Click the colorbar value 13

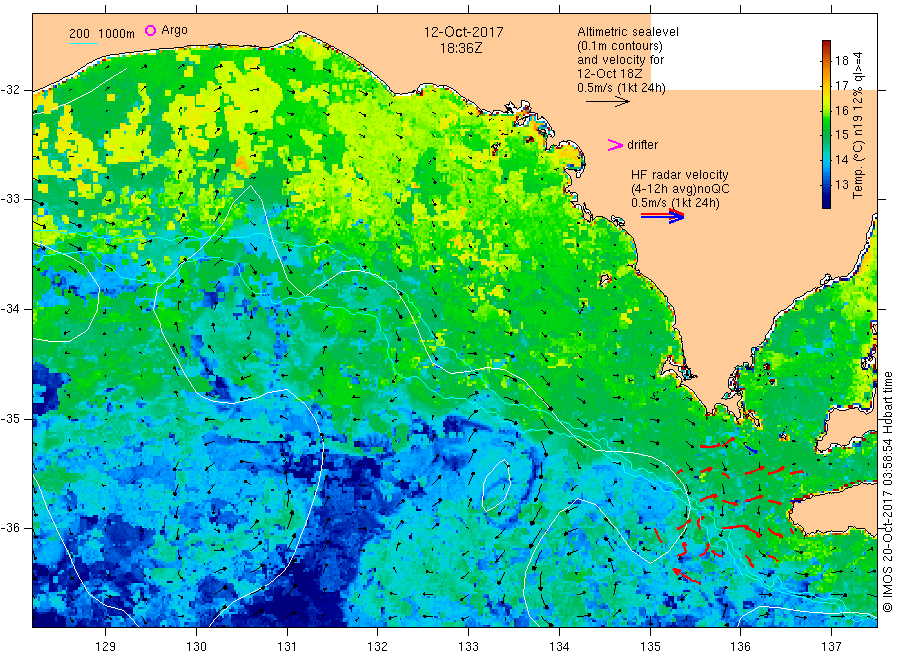(x=841, y=184)
